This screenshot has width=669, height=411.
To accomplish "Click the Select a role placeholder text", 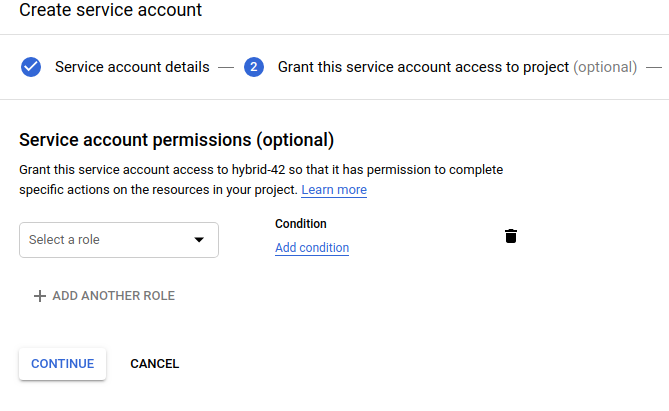I will [64, 240].
